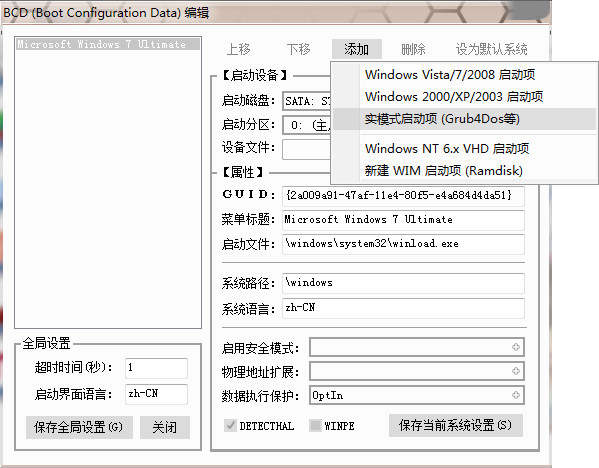The image size is (599, 468).
Task: Expand the 启动磁盘 SATA combo box
Action: click(307, 101)
